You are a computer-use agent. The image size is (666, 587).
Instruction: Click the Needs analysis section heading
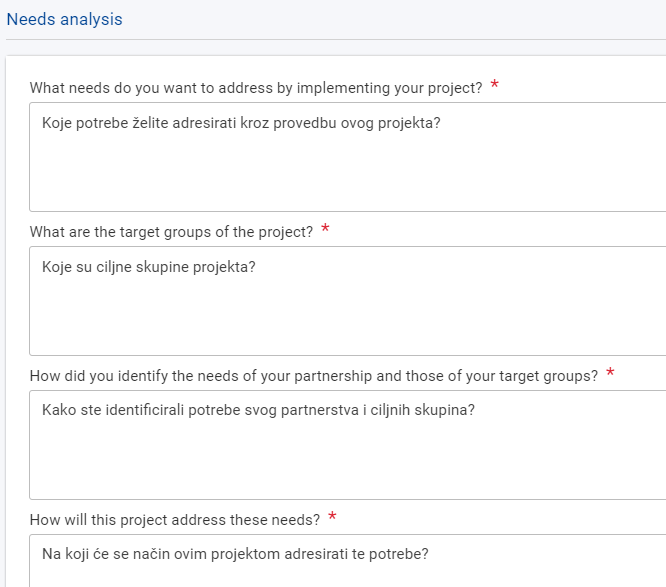tap(65, 19)
